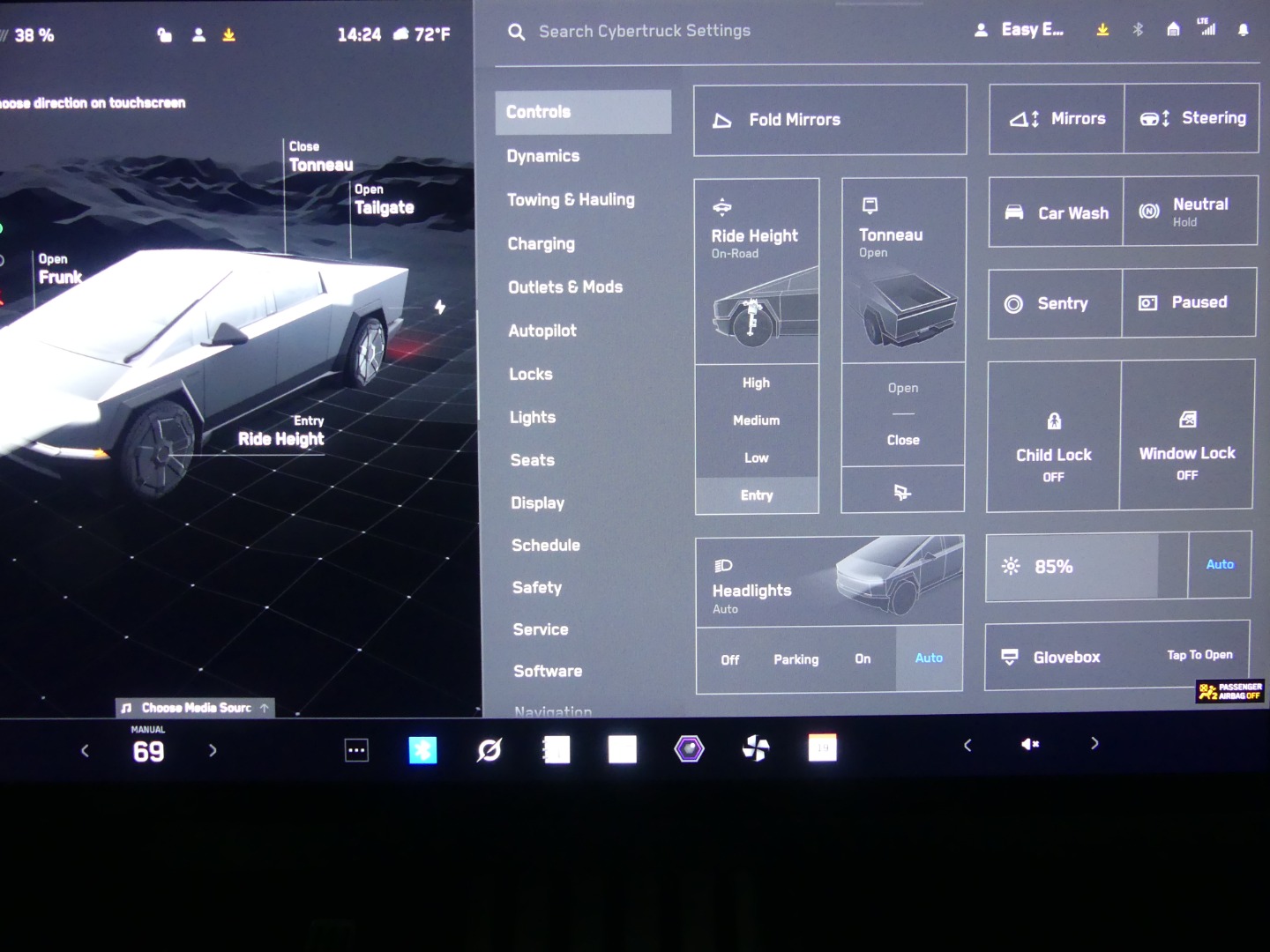1270x952 pixels.
Task: Open the Software tab
Action: [548, 672]
